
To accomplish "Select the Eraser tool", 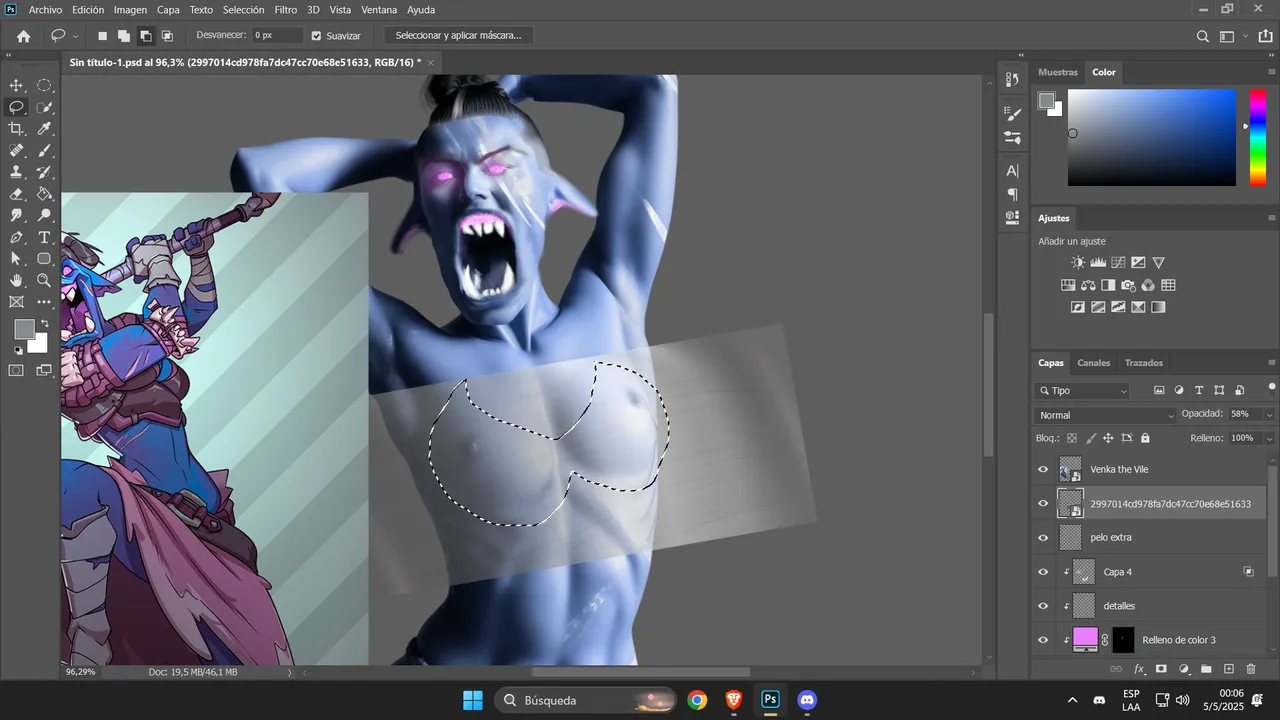I will click(16, 194).
